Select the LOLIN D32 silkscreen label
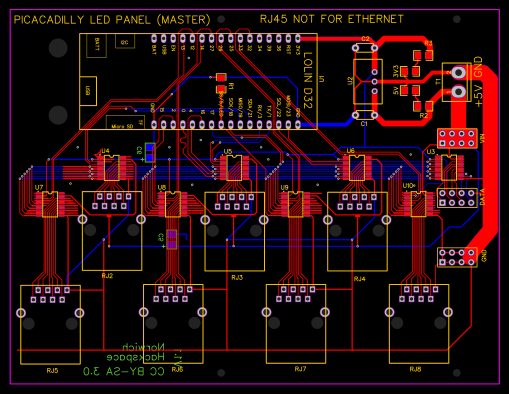The height and width of the screenshot is (394, 509). pos(308,80)
